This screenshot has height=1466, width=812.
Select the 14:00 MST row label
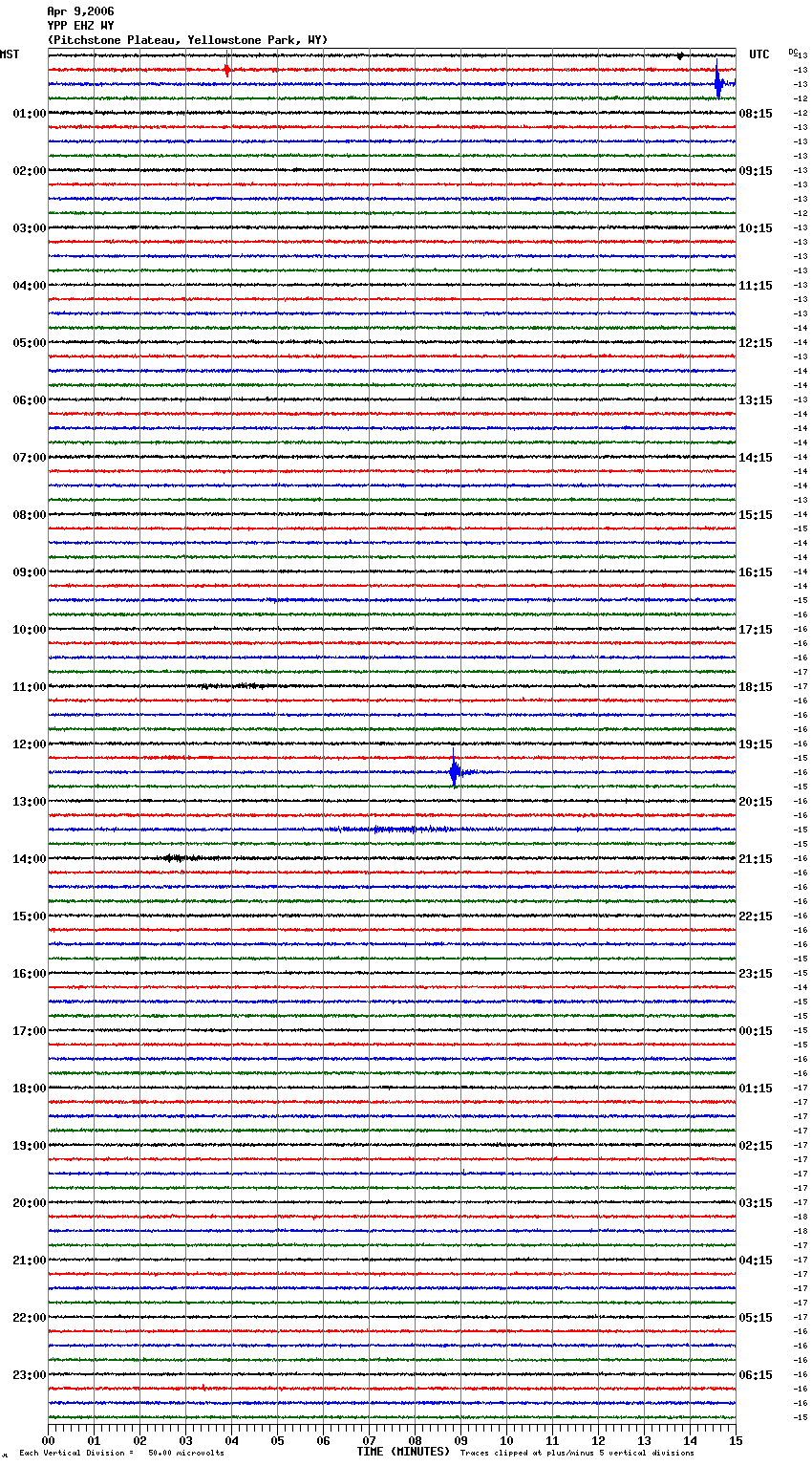click(x=30, y=859)
